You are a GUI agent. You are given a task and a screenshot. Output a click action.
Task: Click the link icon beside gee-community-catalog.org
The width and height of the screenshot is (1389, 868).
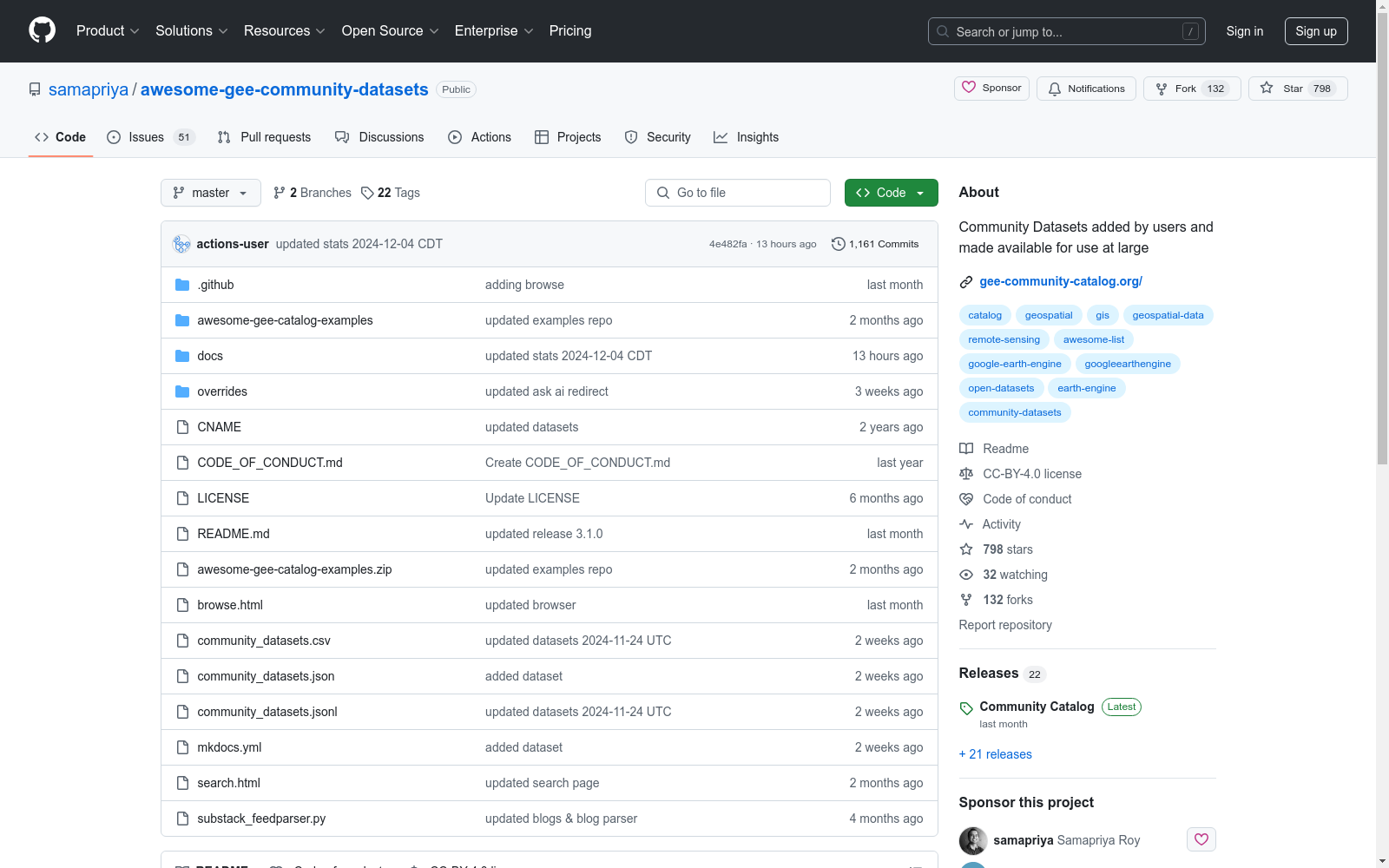tap(966, 282)
